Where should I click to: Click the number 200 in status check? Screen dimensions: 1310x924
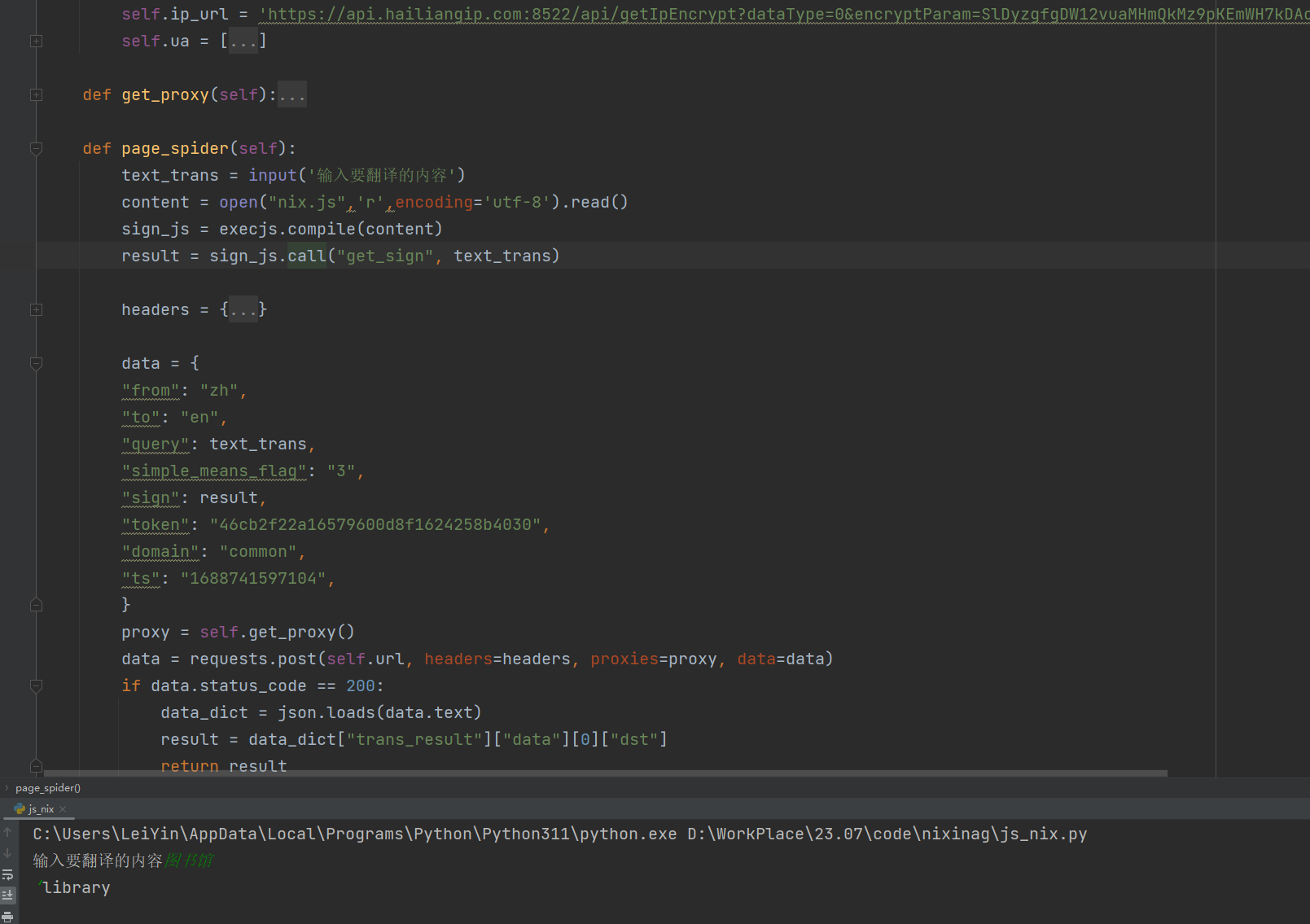pyautogui.click(x=361, y=685)
